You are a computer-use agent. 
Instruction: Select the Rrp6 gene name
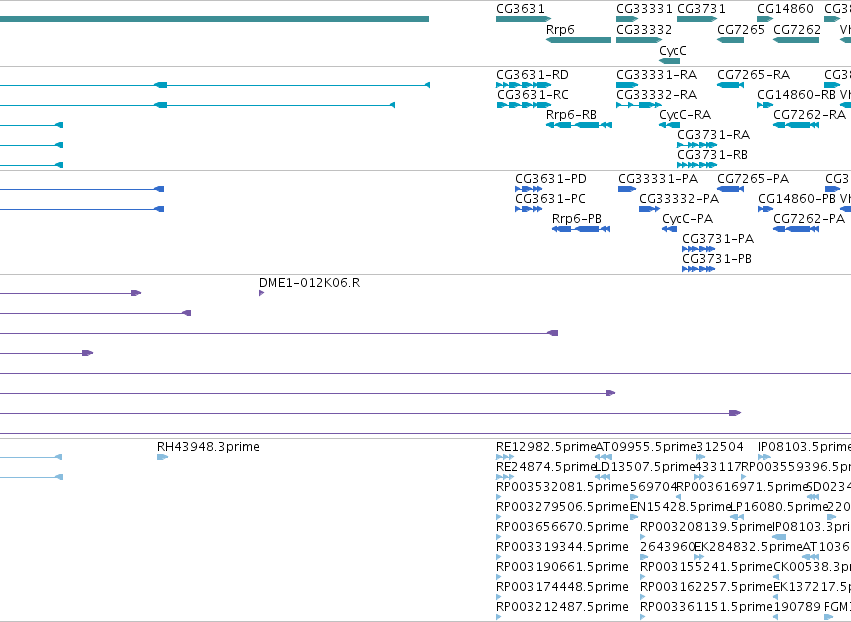[560, 30]
